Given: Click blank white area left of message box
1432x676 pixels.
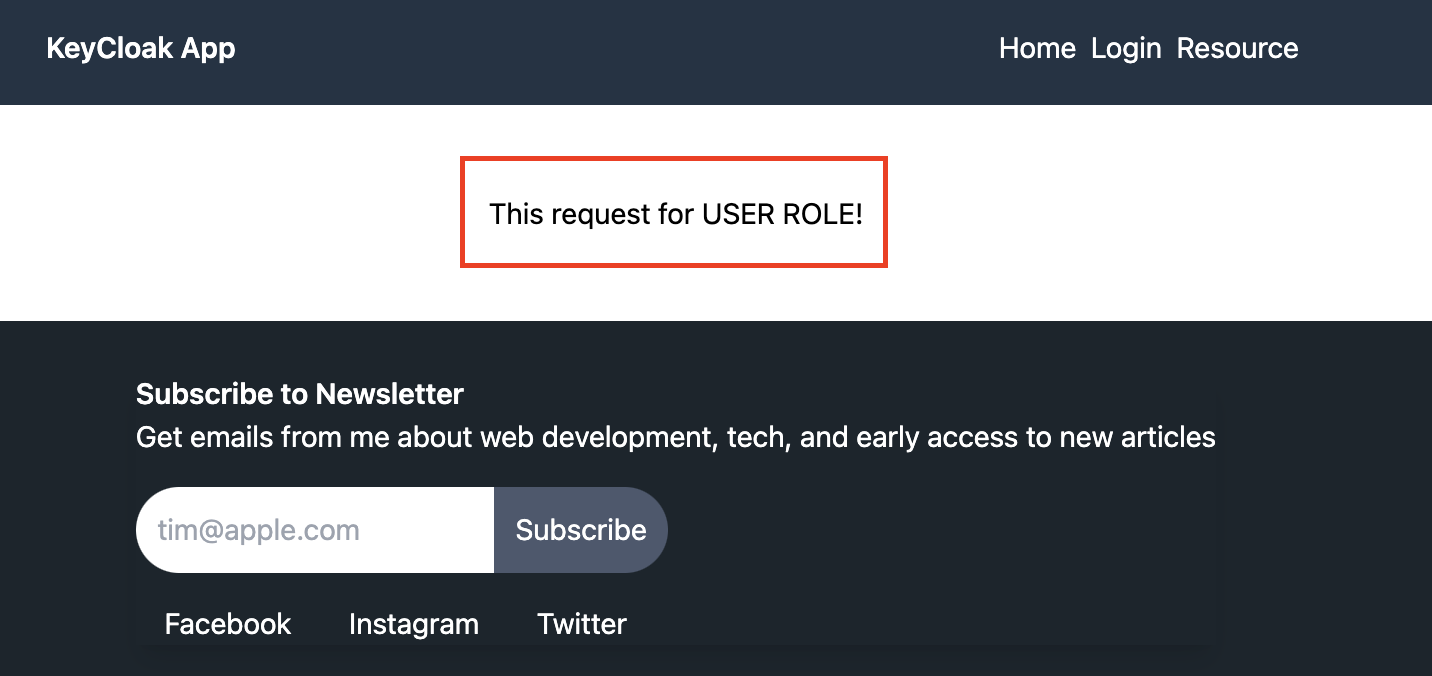Looking at the screenshot, I should point(230,212).
